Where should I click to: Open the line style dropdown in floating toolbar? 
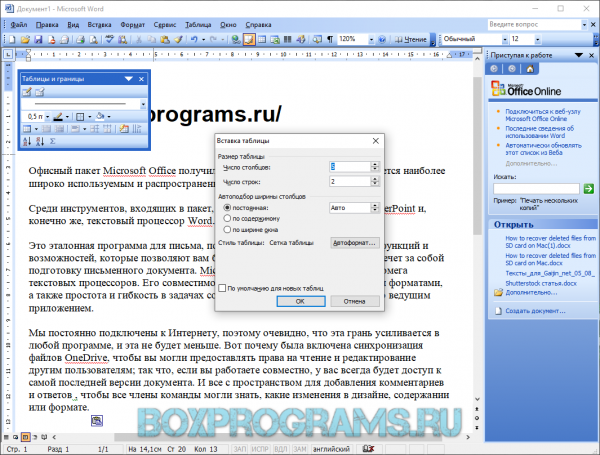point(143,104)
